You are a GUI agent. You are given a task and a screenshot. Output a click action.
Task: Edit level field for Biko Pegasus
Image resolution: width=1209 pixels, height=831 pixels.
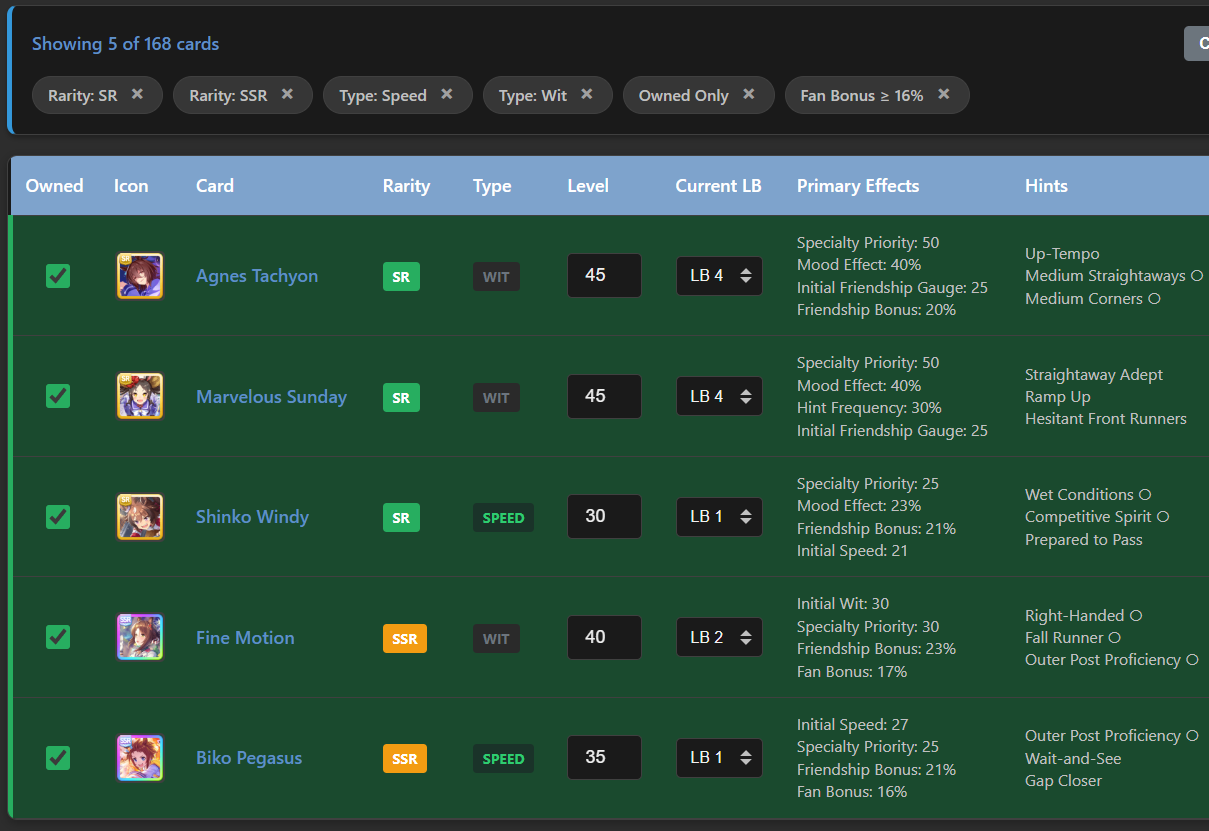[604, 757]
